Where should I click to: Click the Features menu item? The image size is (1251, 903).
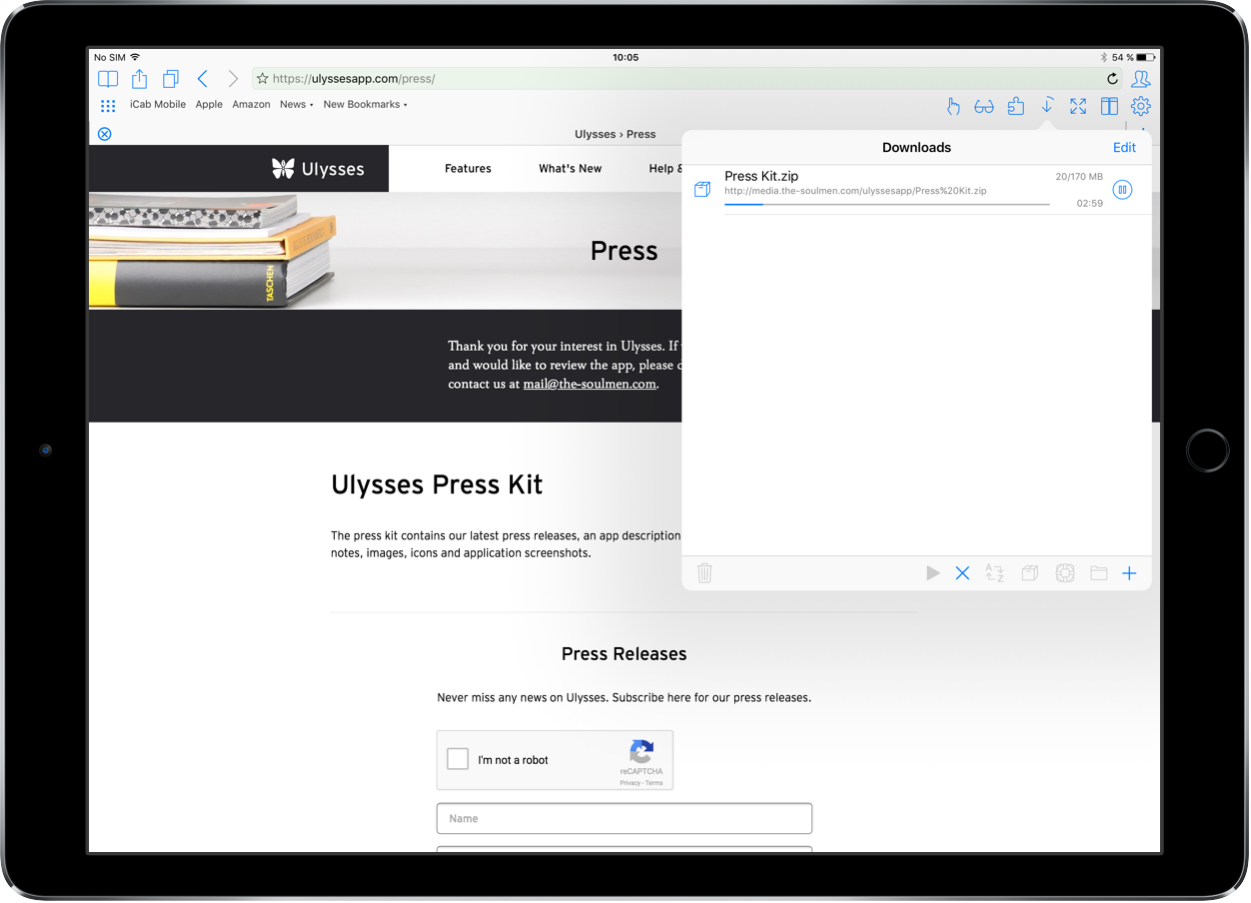tap(468, 168)
